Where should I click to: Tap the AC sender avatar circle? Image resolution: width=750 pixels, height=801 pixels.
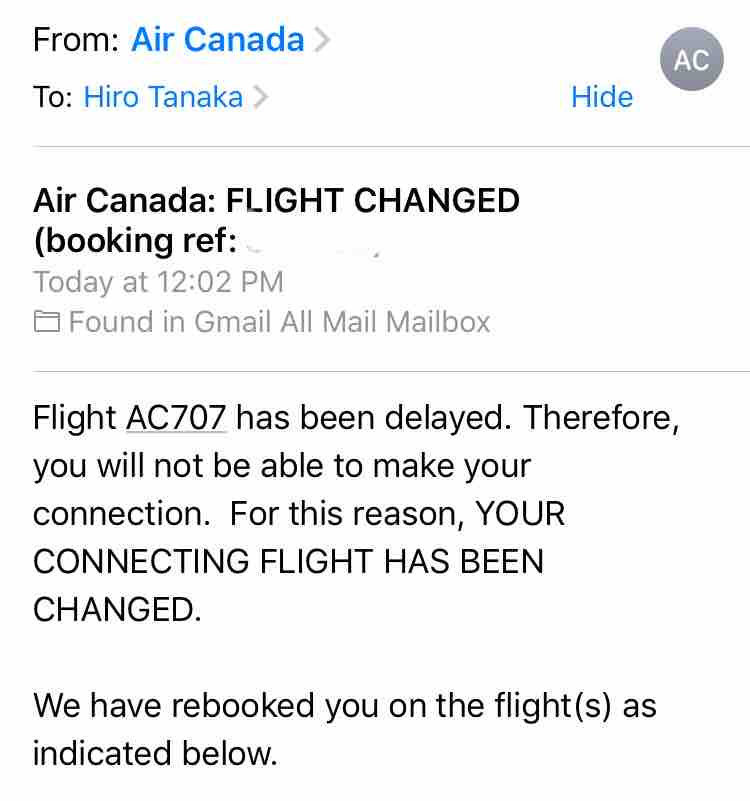tap(691, 59)
